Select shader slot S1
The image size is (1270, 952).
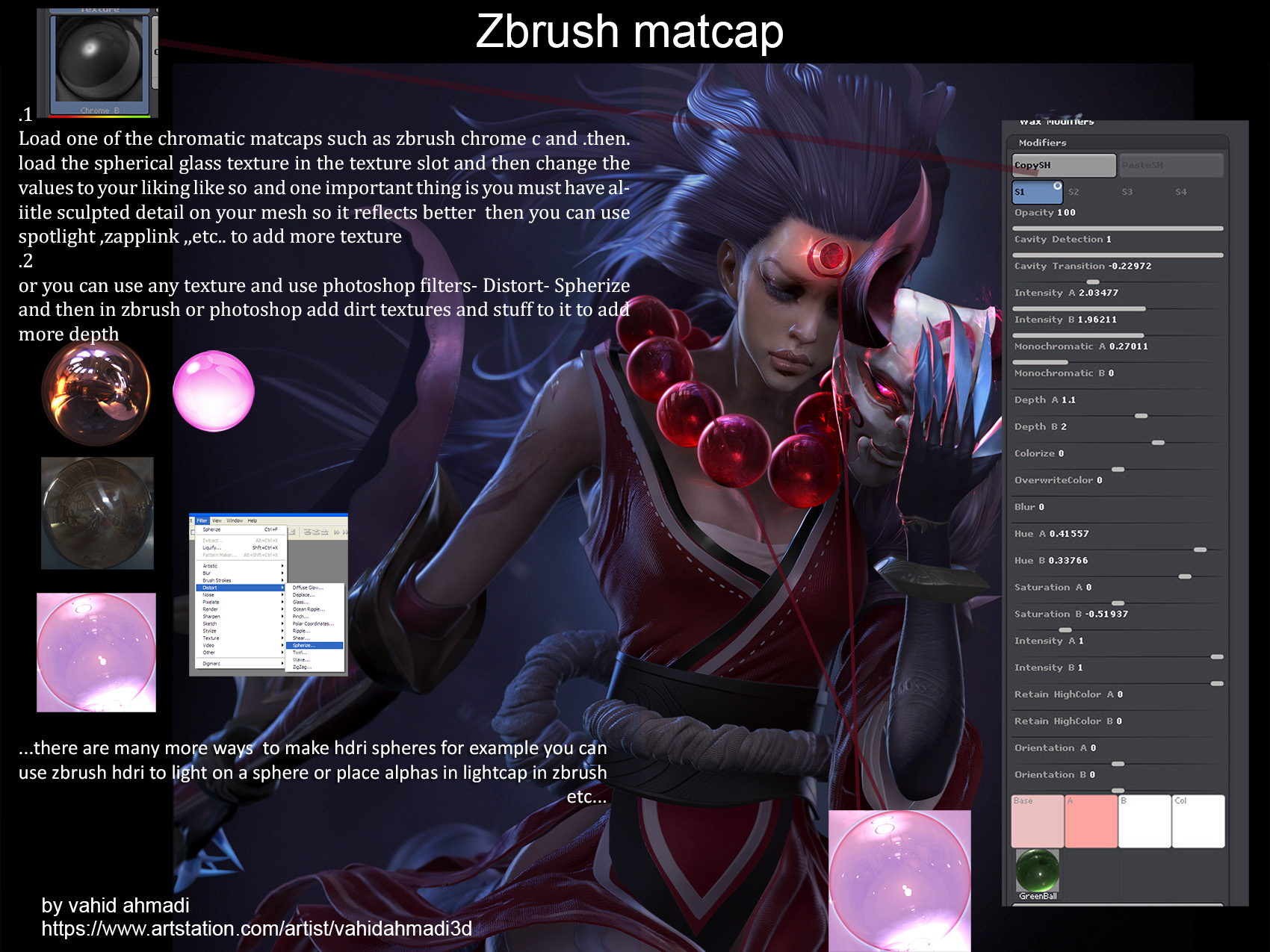[x=1037, y=192]
